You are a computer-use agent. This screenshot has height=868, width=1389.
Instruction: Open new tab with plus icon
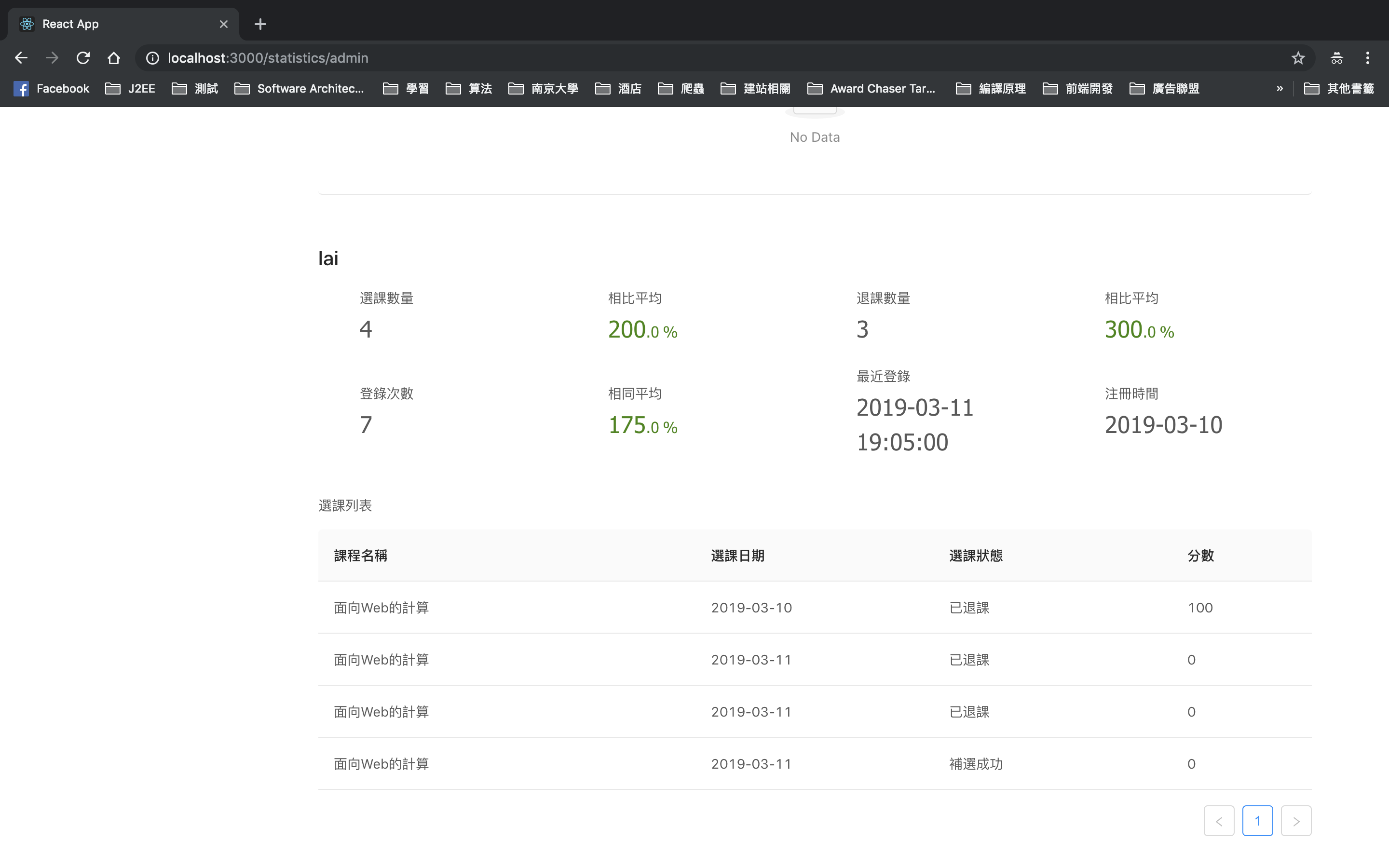click(260, 24)
